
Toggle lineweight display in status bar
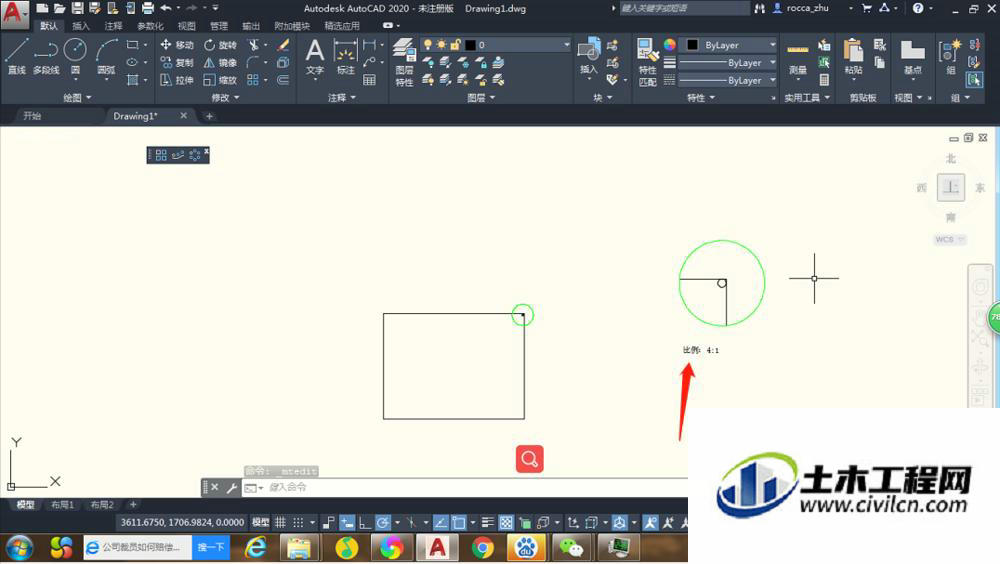coord(488,523)
